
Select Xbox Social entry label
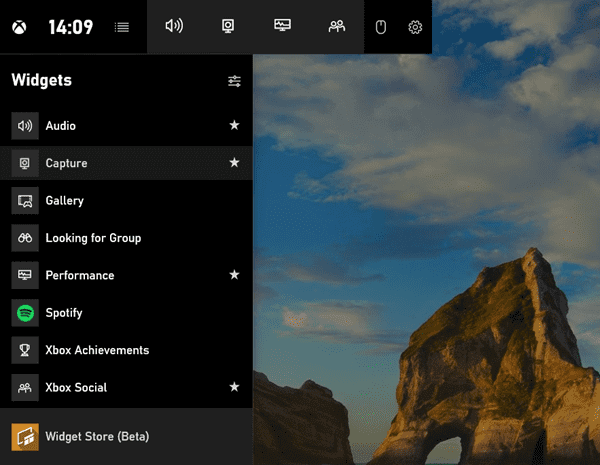[x=76, y=387]
